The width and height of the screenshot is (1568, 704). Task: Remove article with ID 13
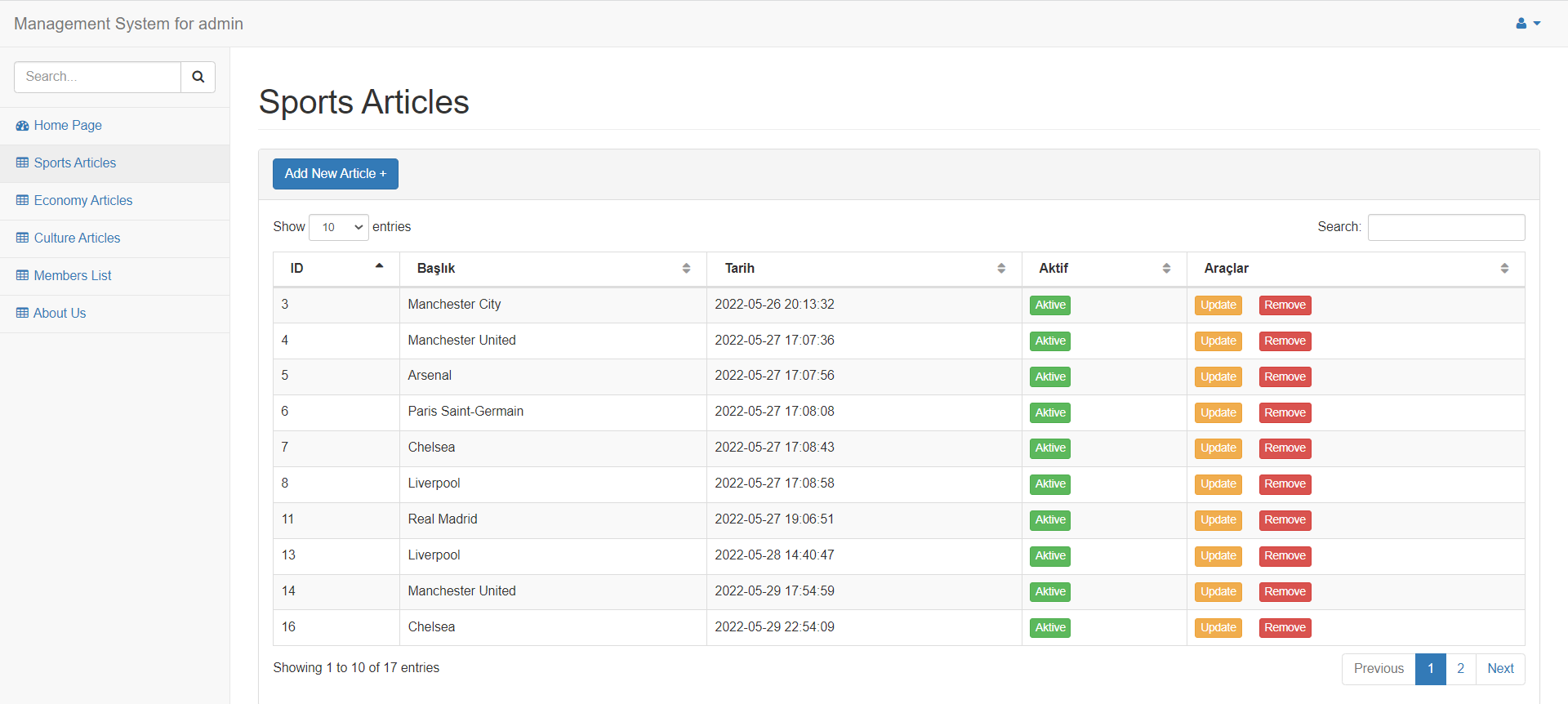coord(1285,556)
